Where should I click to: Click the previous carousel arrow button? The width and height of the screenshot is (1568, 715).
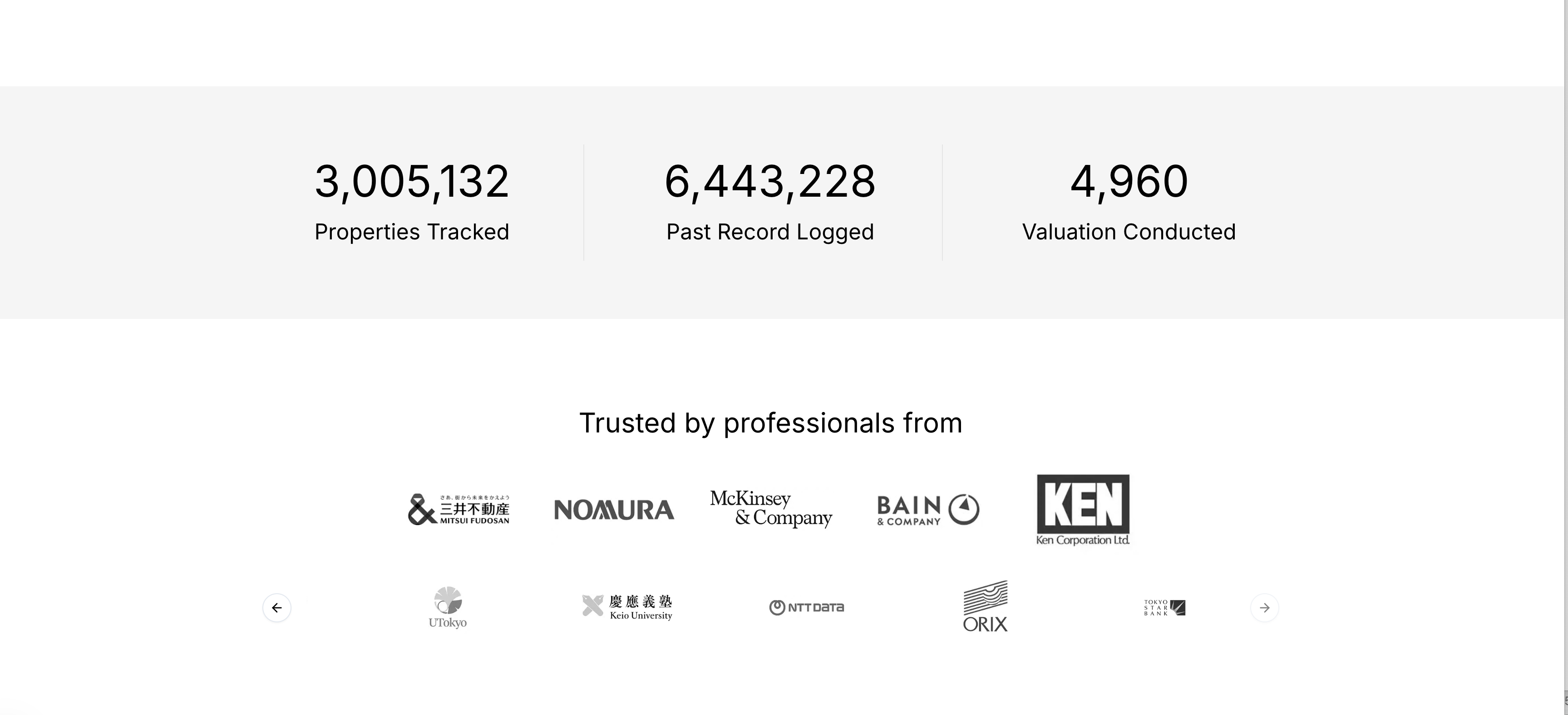pyautogui.click(x=276, y=607)
